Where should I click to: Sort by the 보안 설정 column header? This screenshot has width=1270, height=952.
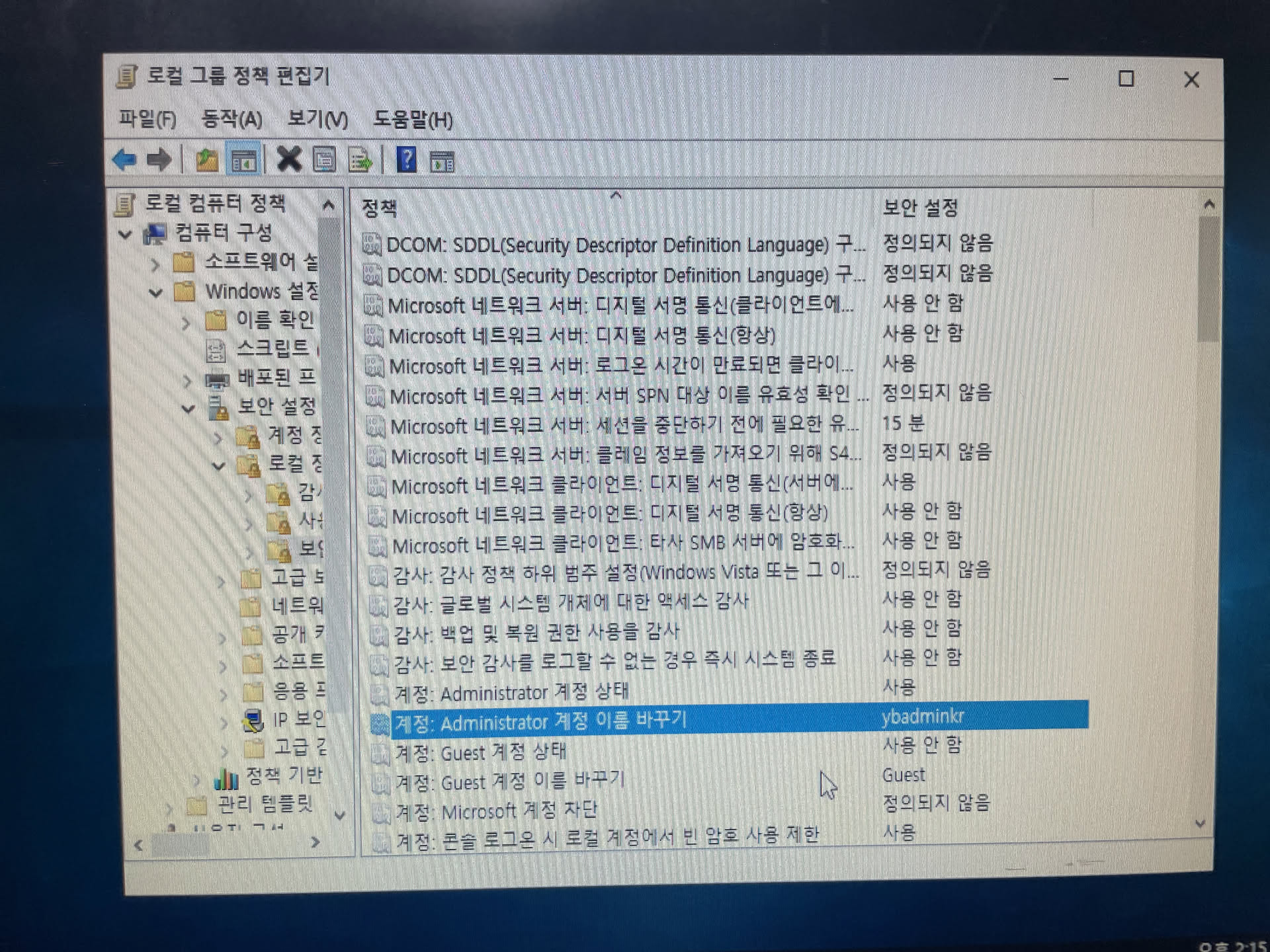pyautogui.click(x=920, y=208)
